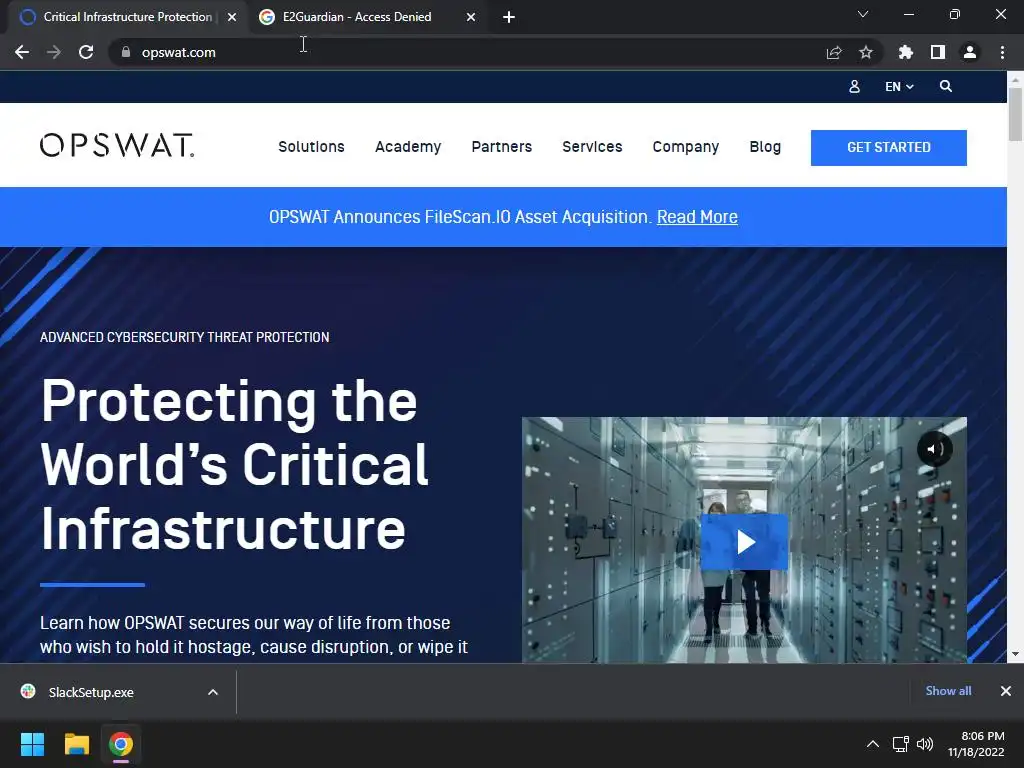The width and height of the screenshot is (1024, 768).
Task: Click the scrollbar down arrow
Action: 1015,654
